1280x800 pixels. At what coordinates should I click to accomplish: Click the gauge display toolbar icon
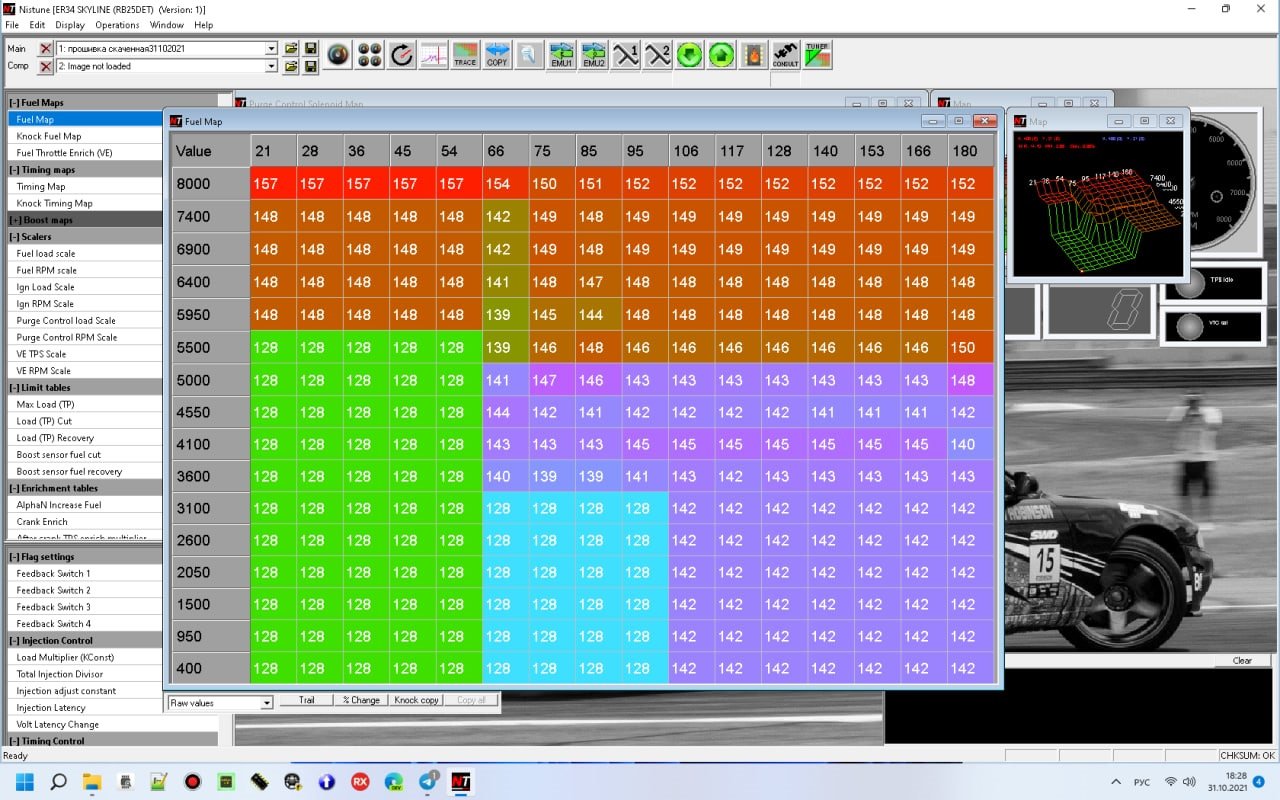(337, 54)
